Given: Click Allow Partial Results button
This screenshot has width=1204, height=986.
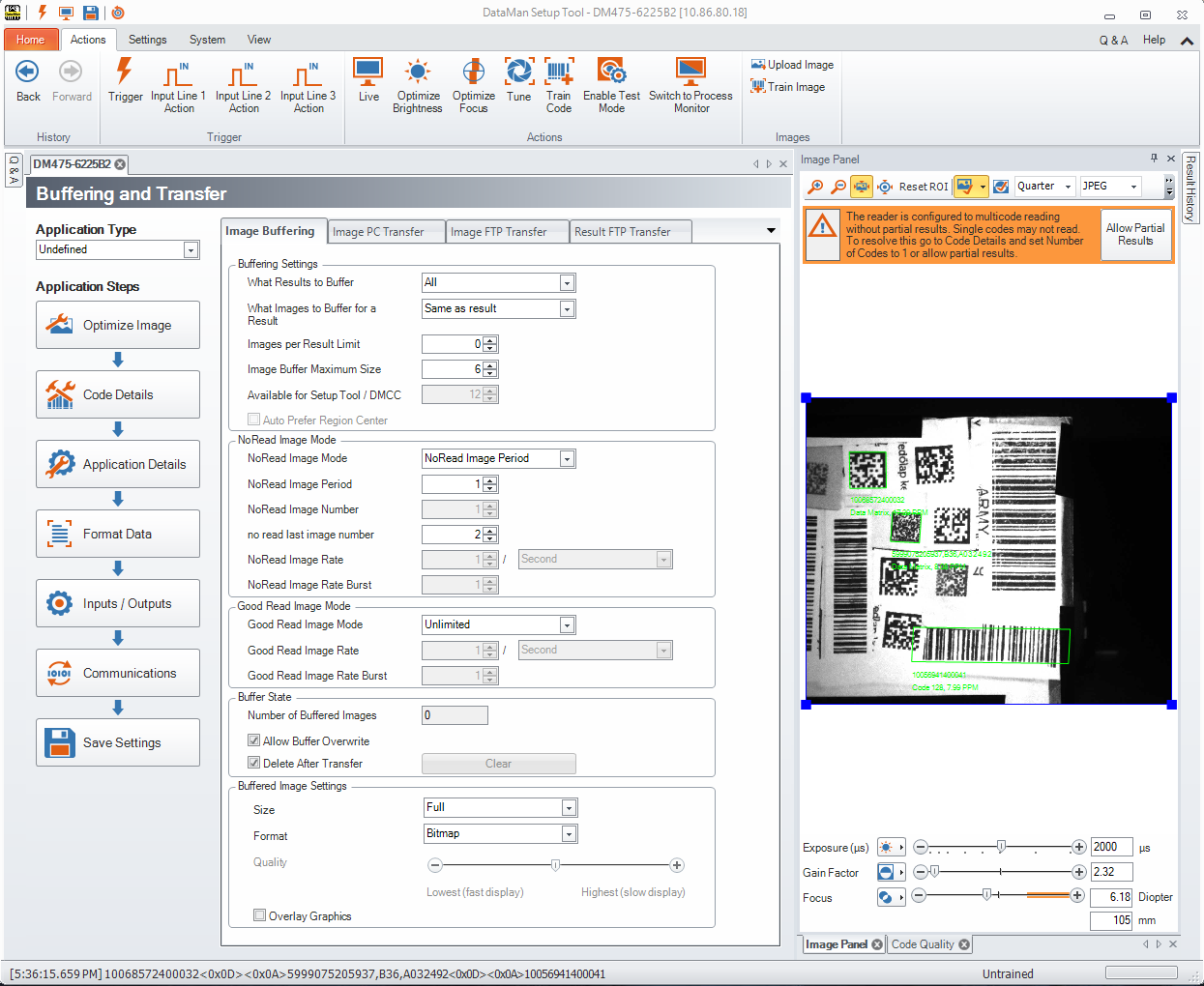Looking at the screenshot, I should click(x=1135, y=235).
